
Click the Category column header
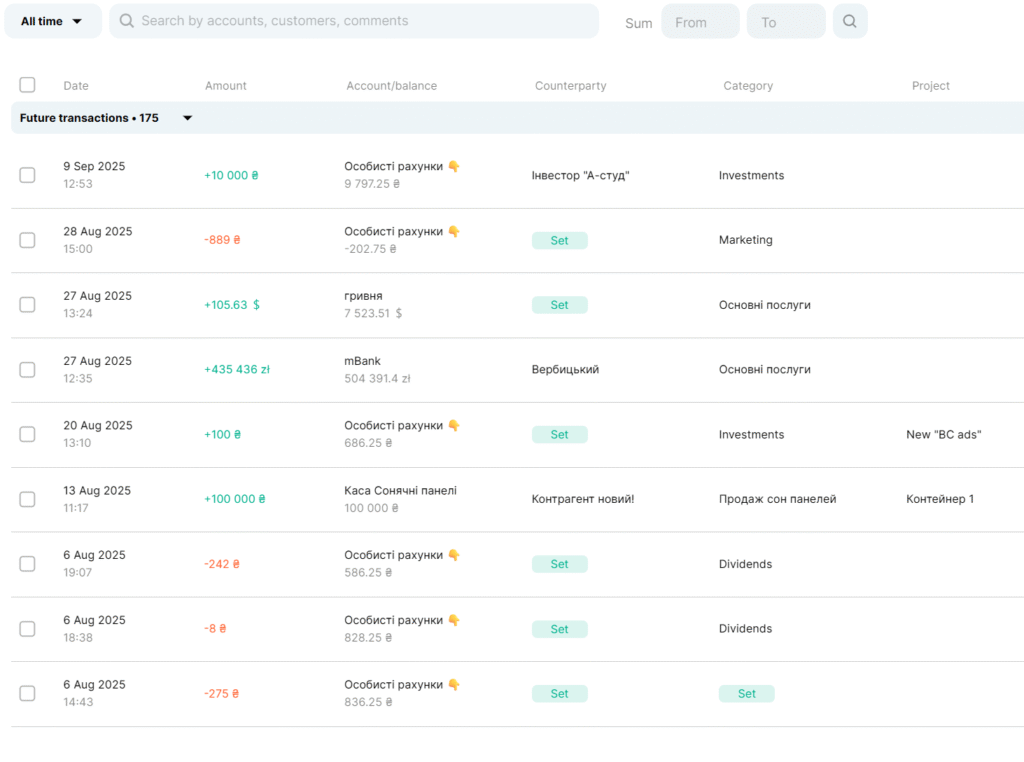tap(748, 86)
